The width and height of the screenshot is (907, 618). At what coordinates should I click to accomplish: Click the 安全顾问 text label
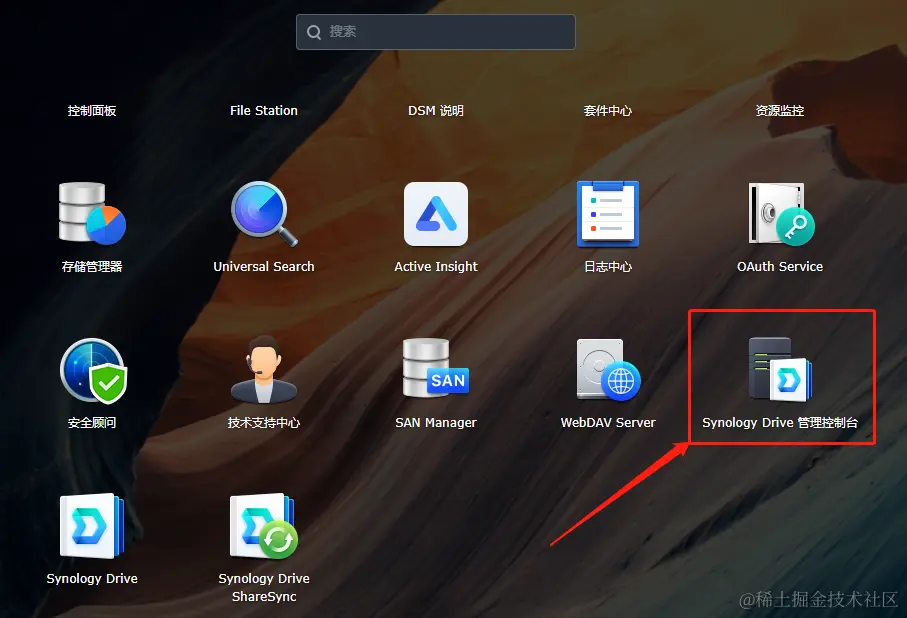[x=92, y=423]
